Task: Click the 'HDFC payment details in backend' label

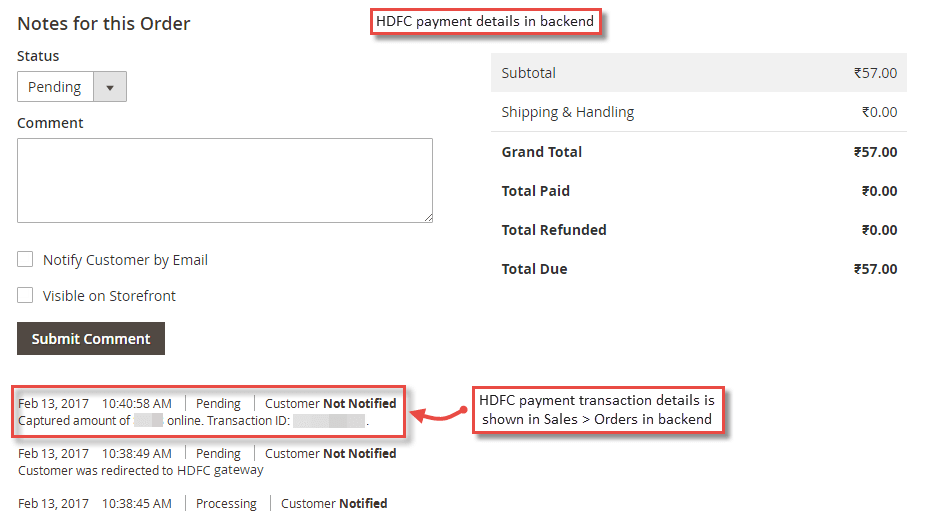Action: pyautogui.click(x=485, y=21)
